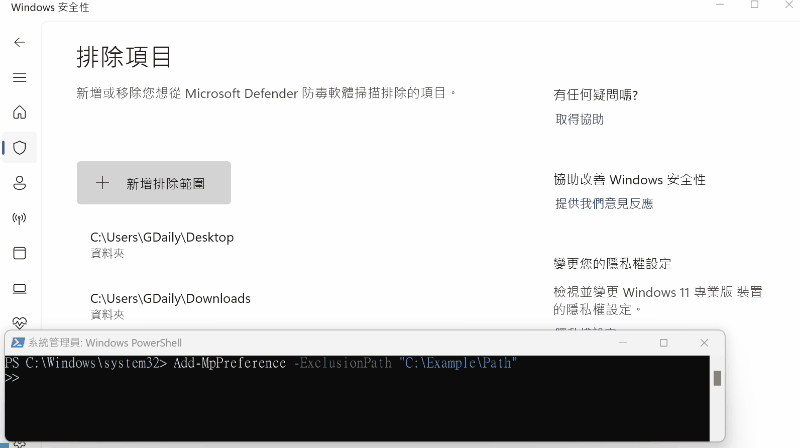Minimize the Windows 安全性 window
The image size is (800, 448).
tap(720, 5)
